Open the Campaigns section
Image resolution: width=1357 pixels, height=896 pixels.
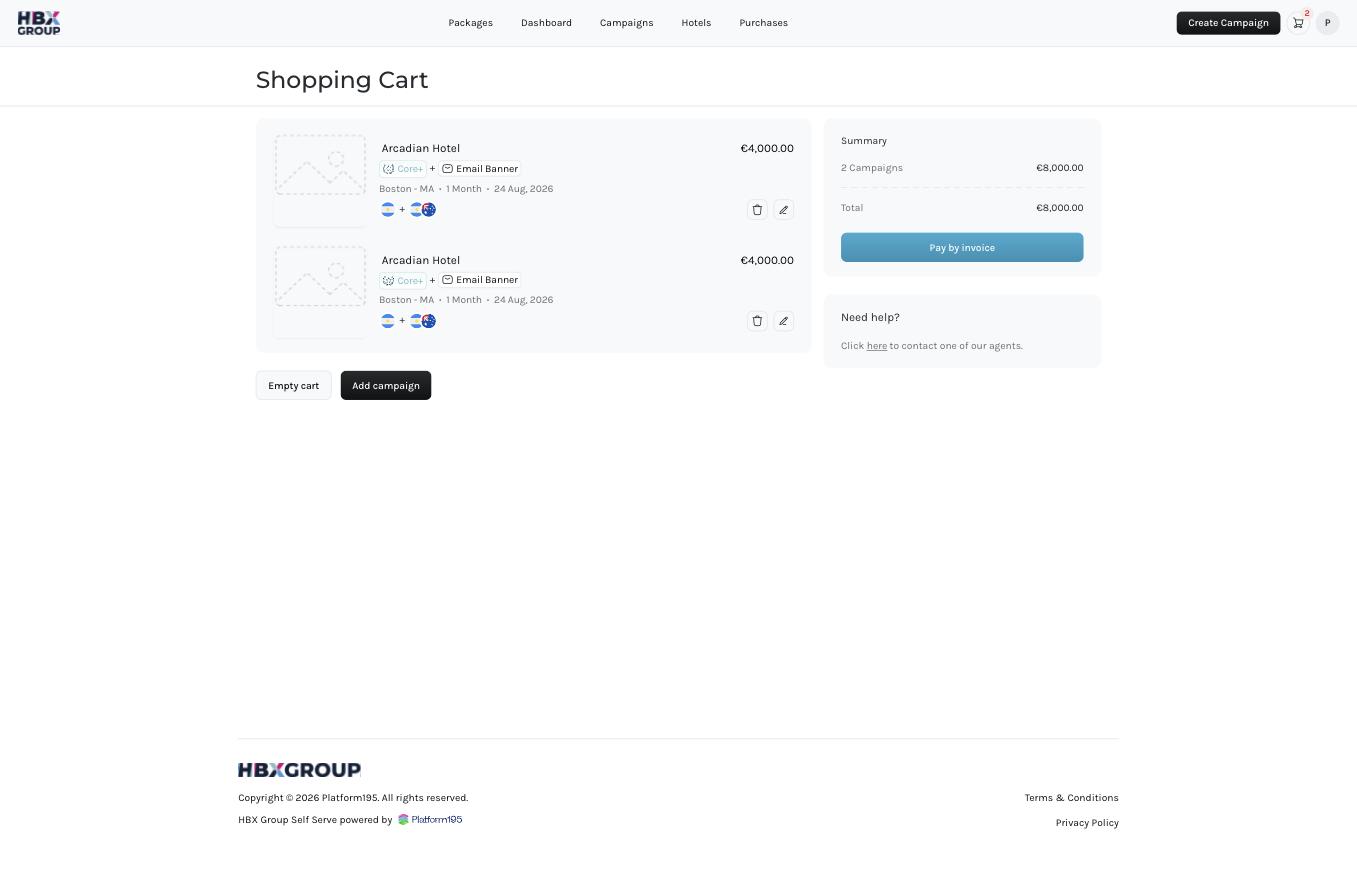coord(626,23)
